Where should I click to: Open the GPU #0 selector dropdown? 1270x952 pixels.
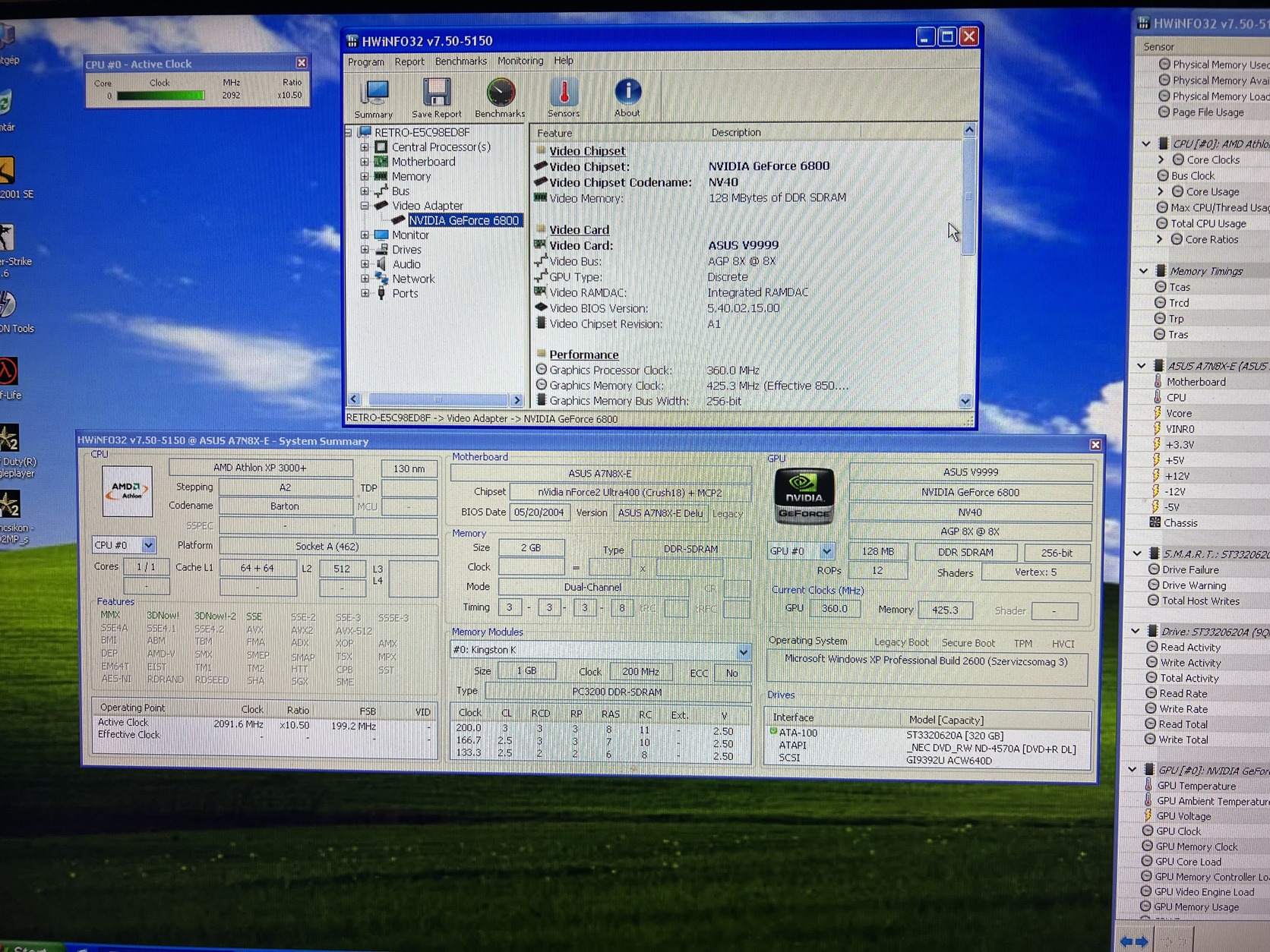(x=826, y=551)
